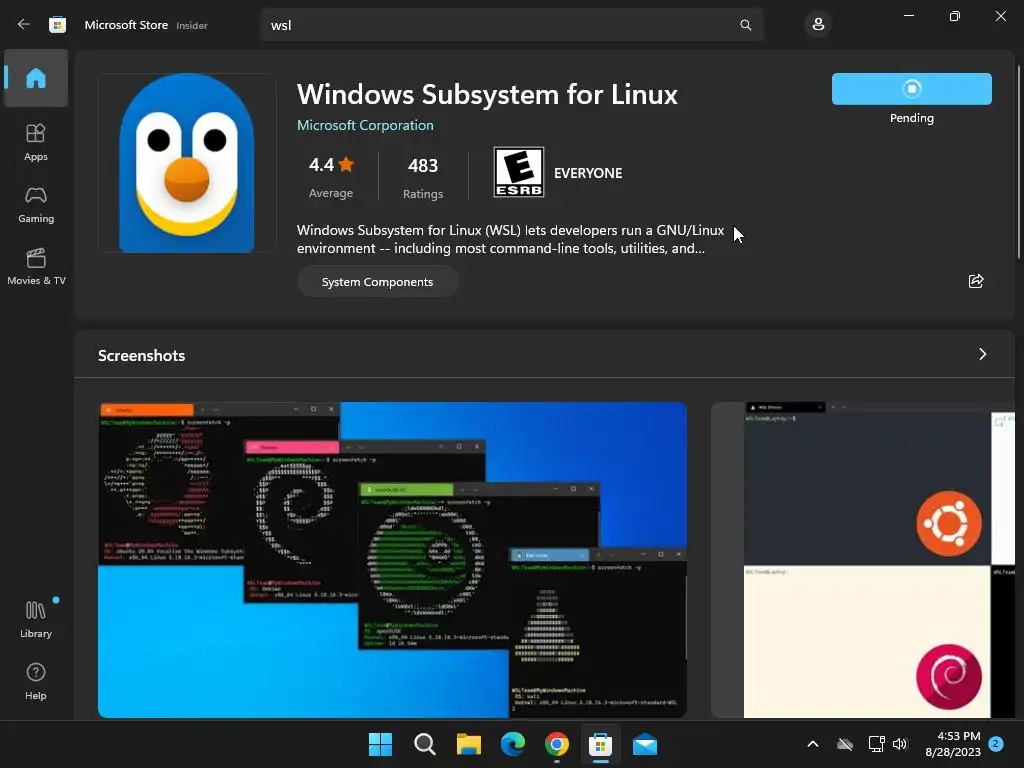
Task: Click the search magnifier icon
Action: point(745,25)
